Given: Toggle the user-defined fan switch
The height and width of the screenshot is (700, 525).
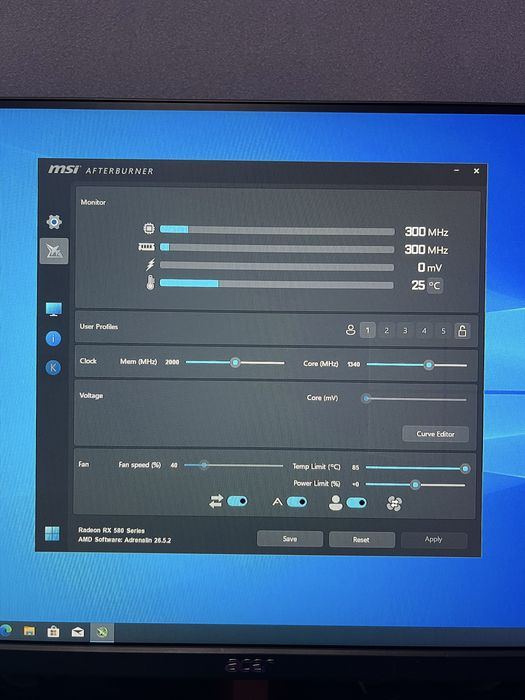Looking at the screenshot, I should [x=356, y=503].
